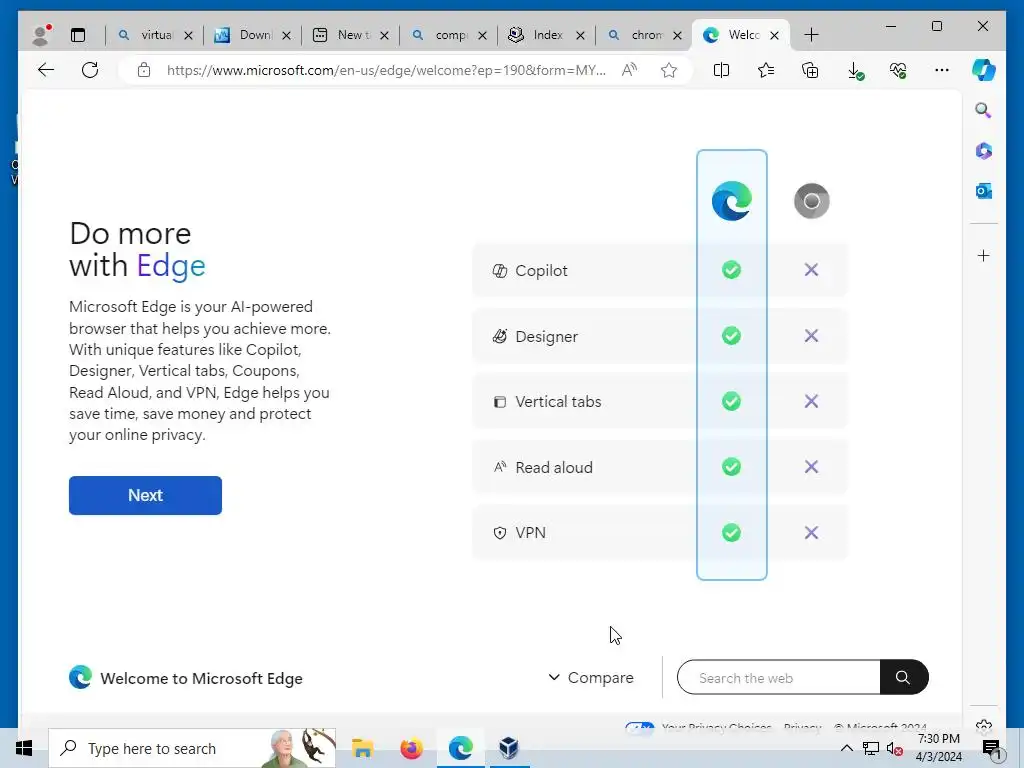Submit the web search magnifier button
1024x768 pixels.
(903, 677)
